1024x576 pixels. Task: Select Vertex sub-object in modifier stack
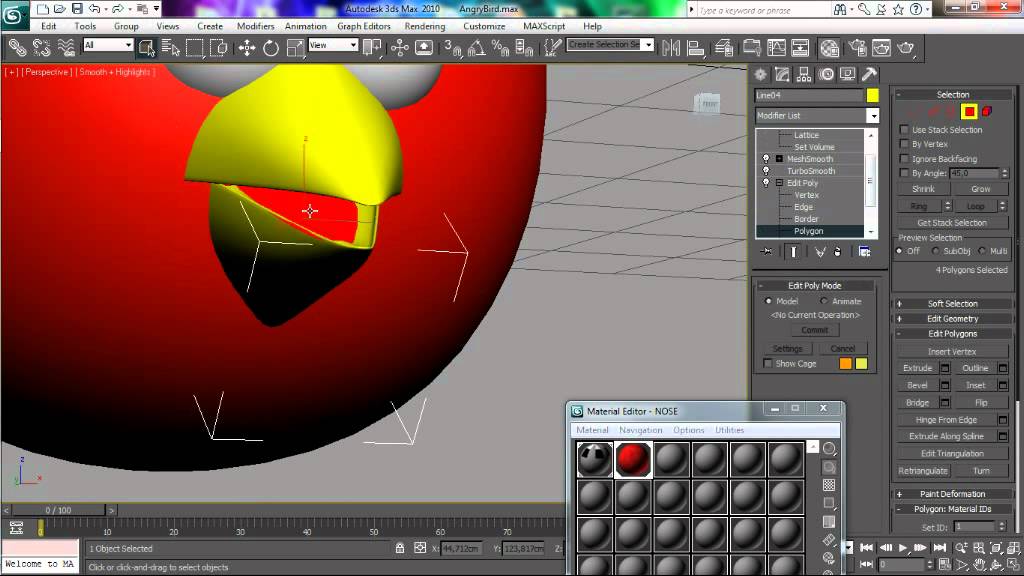coord(807,195)
